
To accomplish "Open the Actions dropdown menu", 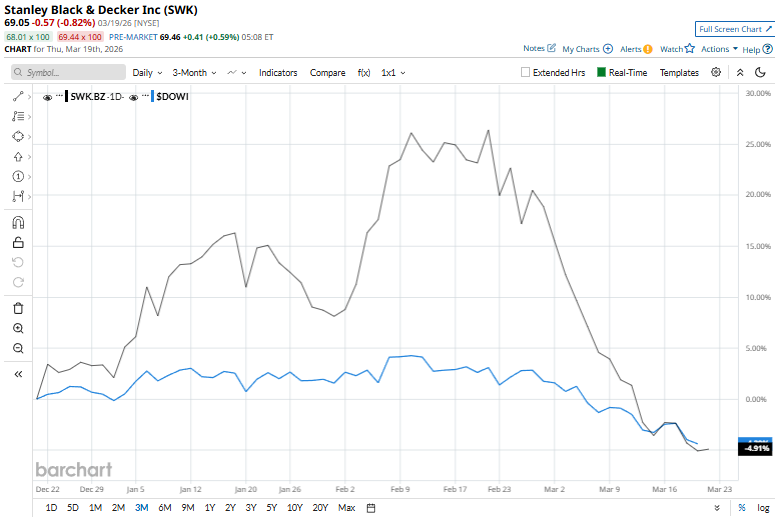I will [720, 49].
